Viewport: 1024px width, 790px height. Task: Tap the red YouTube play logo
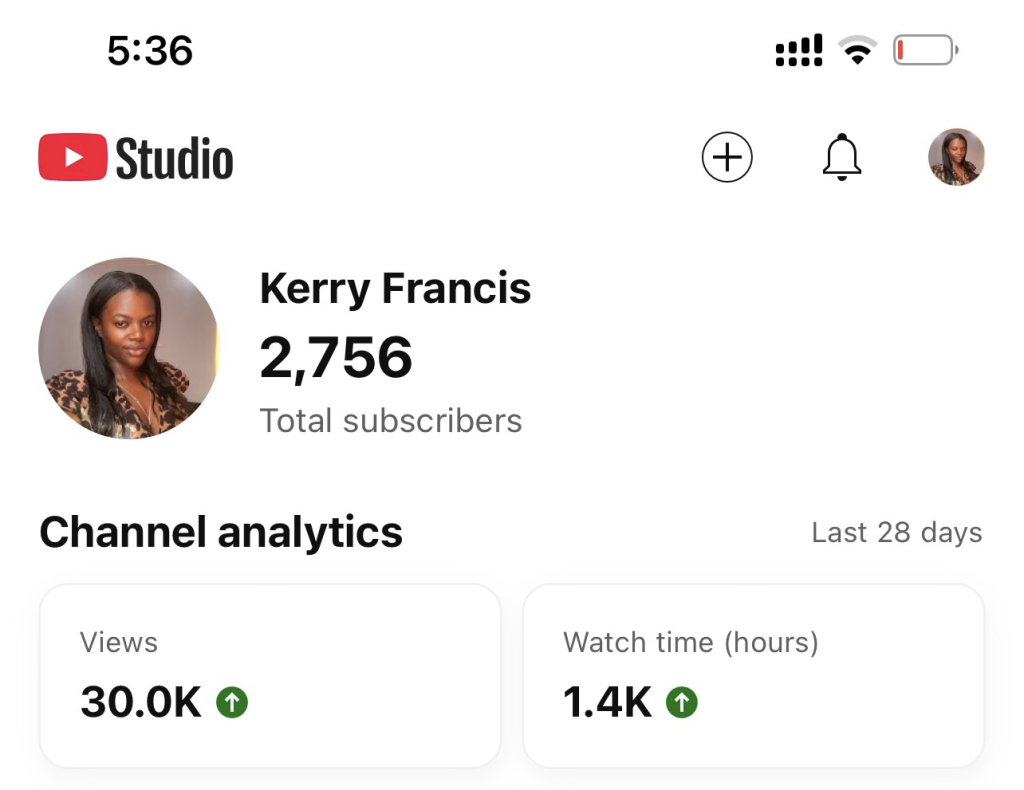coord(73,158)
